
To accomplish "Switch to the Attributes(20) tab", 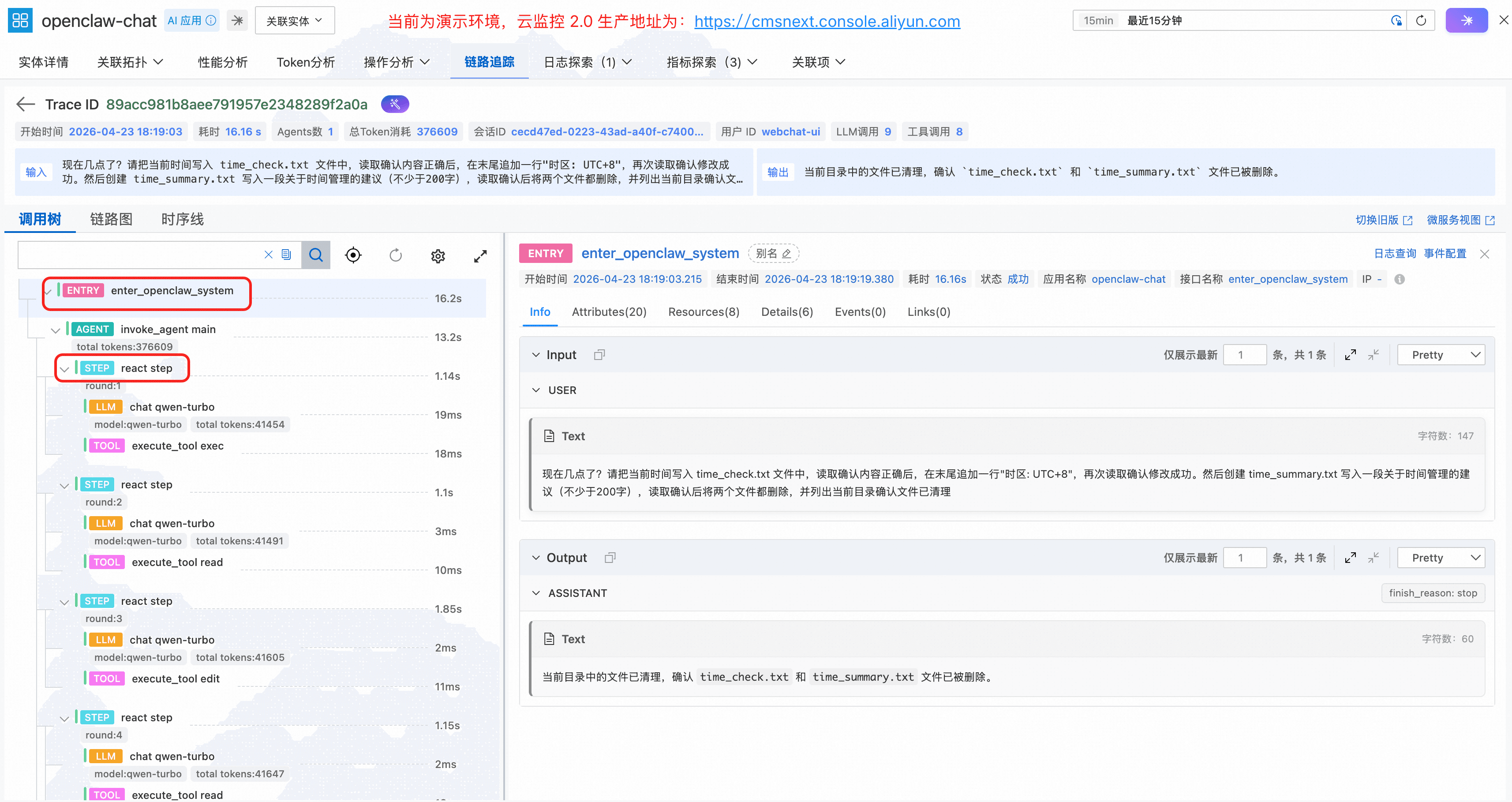I will point(609,312).
